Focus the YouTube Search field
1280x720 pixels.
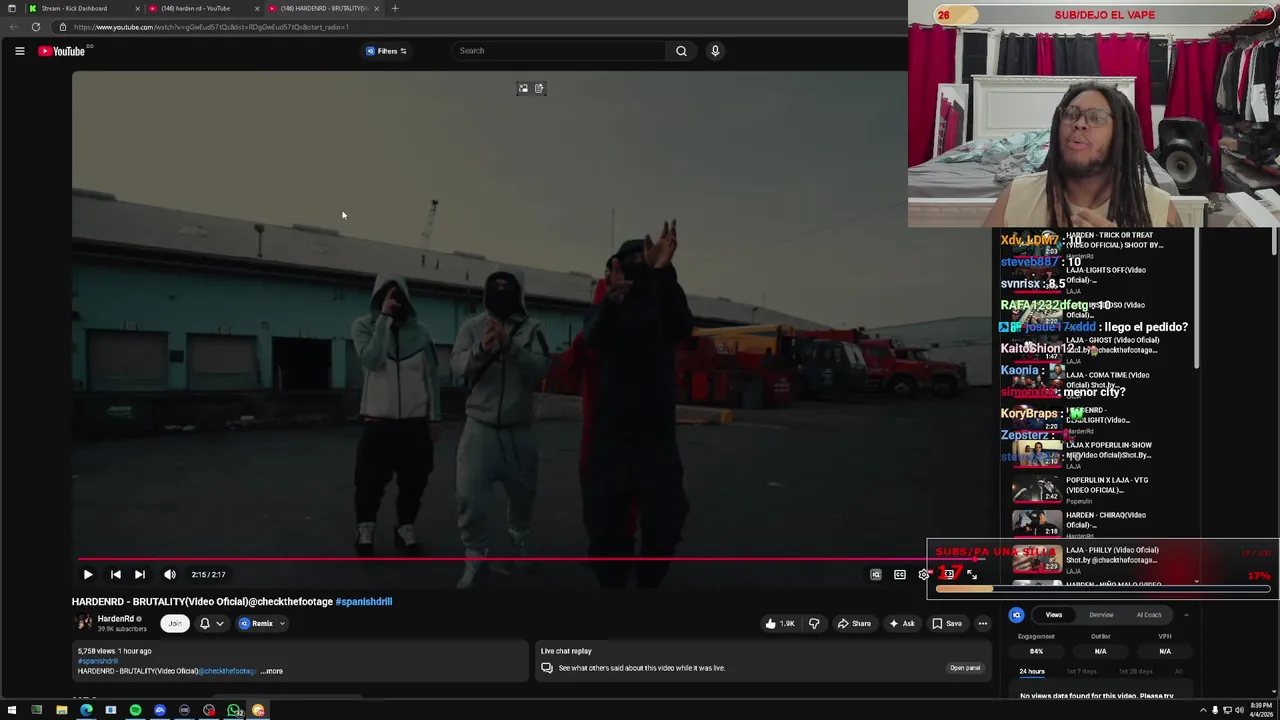point(560,51)
